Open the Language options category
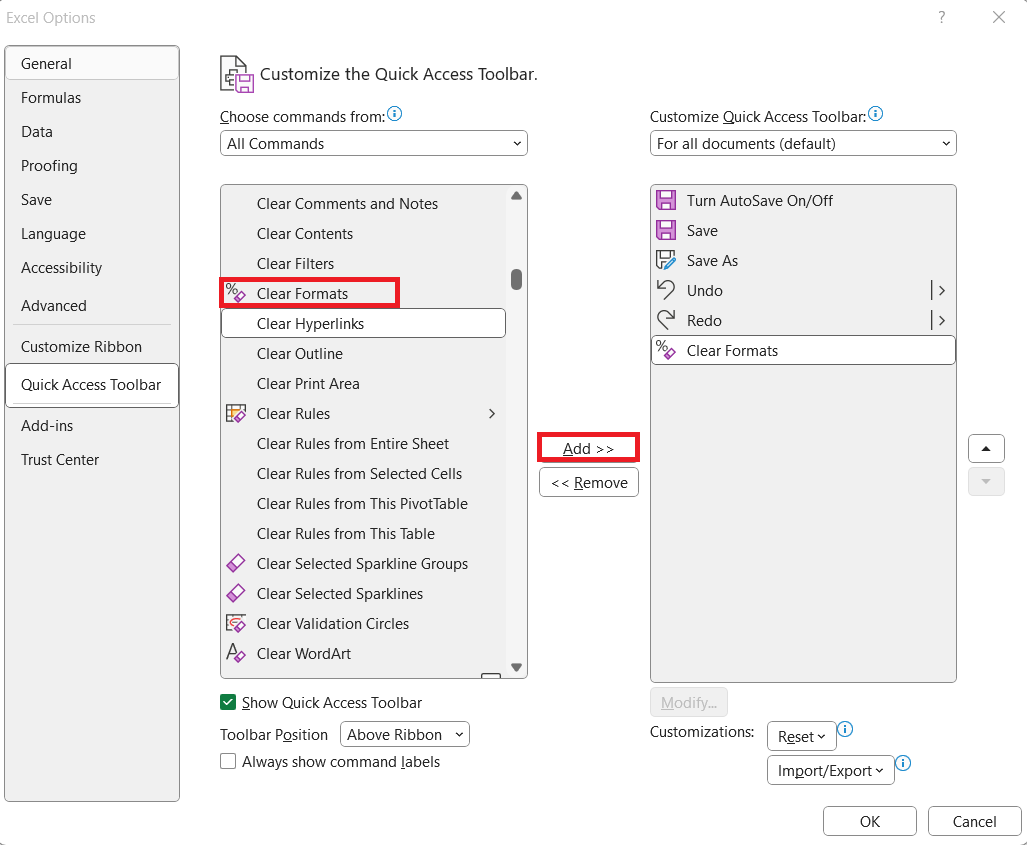1027x845 pixels. 92,234
